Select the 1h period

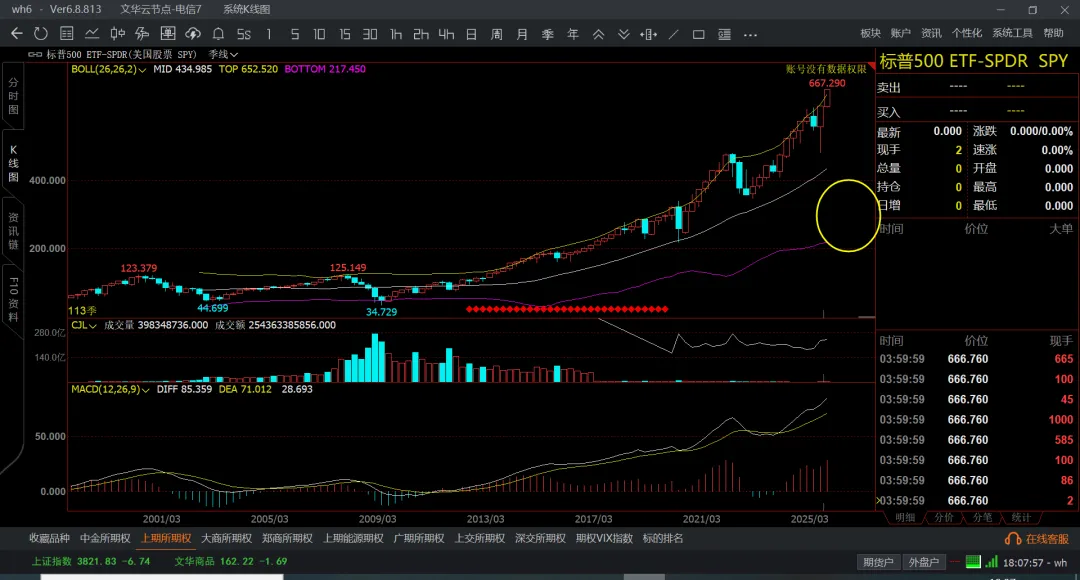pos(395,34)
